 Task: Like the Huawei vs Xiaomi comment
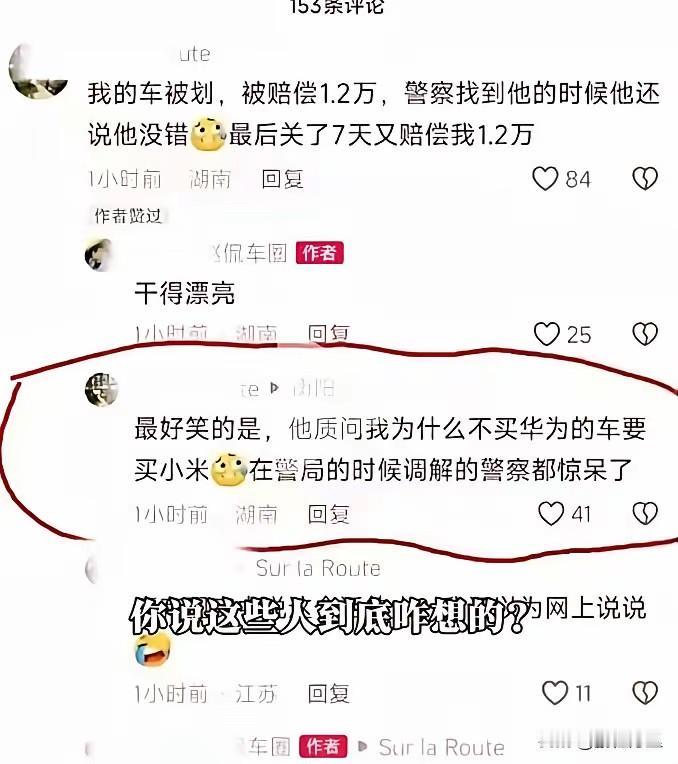coord(551,514)
